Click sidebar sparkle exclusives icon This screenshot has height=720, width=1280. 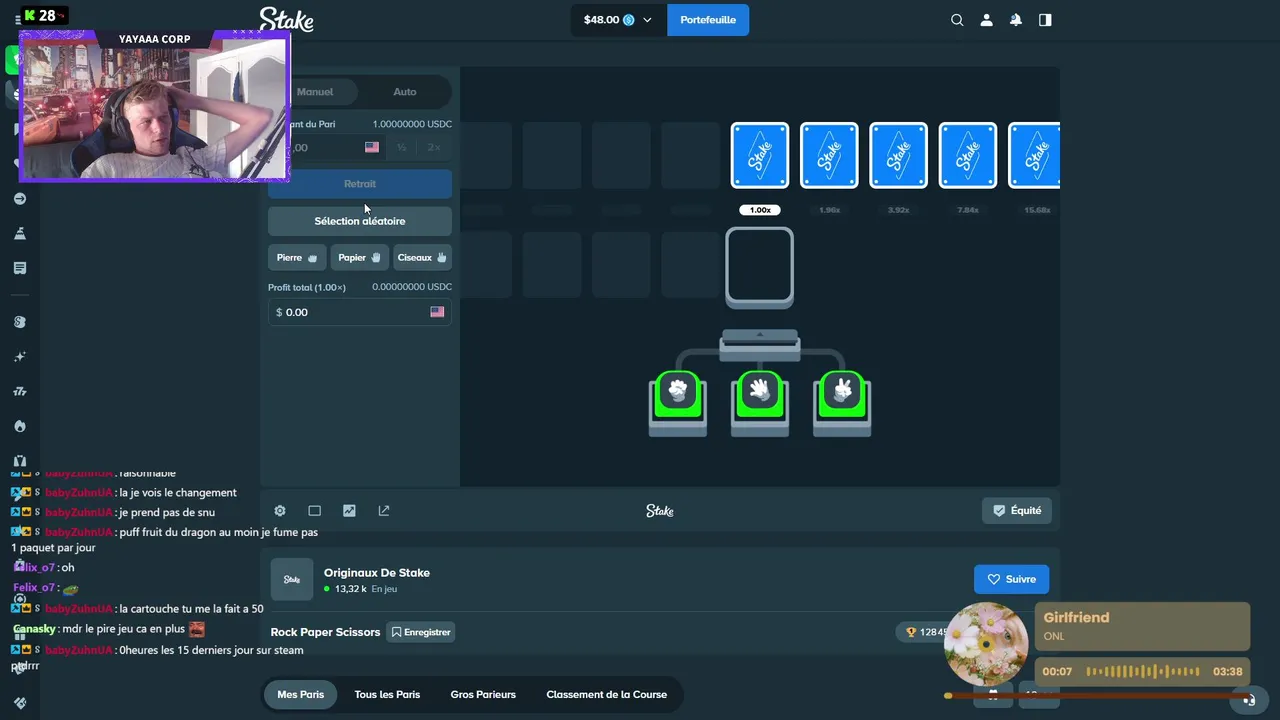(x=20, y=357)
